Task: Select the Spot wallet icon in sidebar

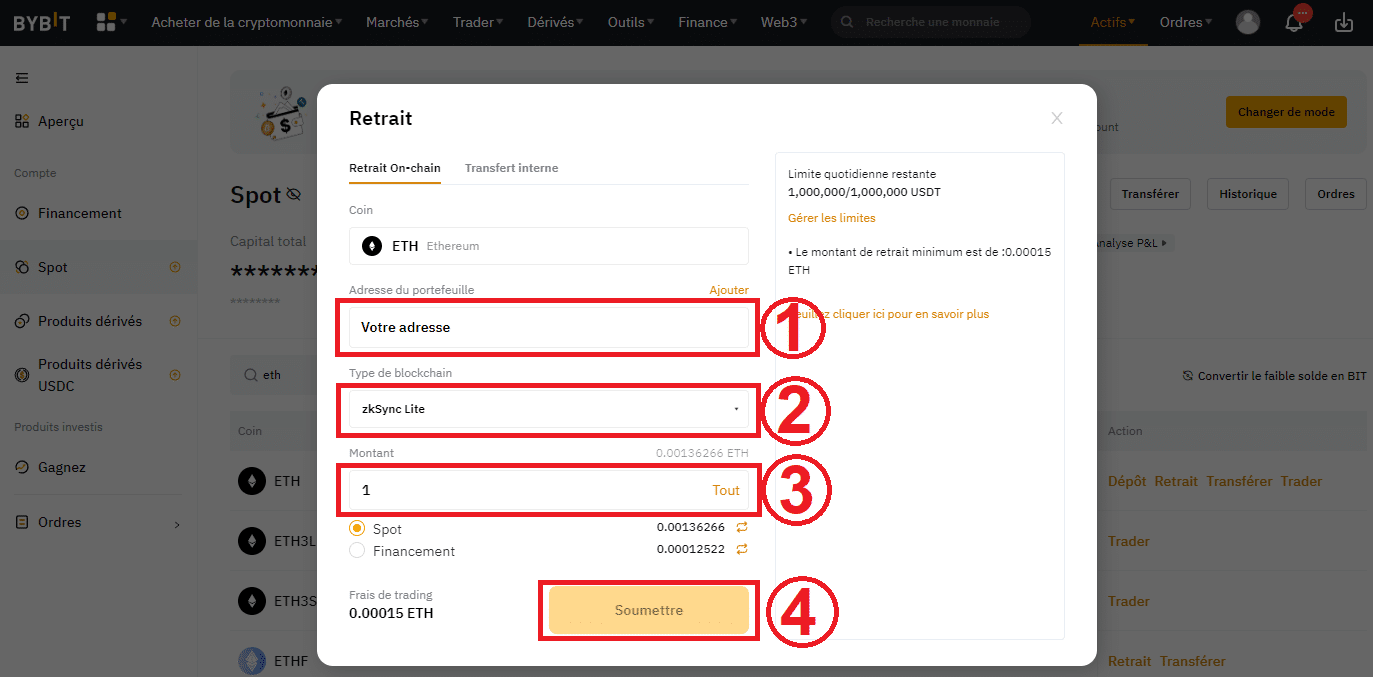Action: 21,266
